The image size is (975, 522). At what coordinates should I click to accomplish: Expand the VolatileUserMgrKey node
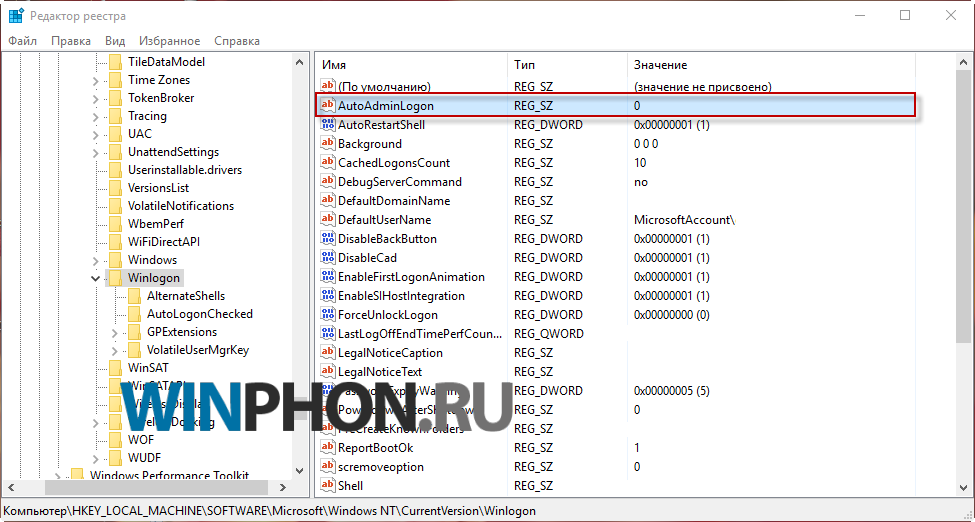point(115,350)
